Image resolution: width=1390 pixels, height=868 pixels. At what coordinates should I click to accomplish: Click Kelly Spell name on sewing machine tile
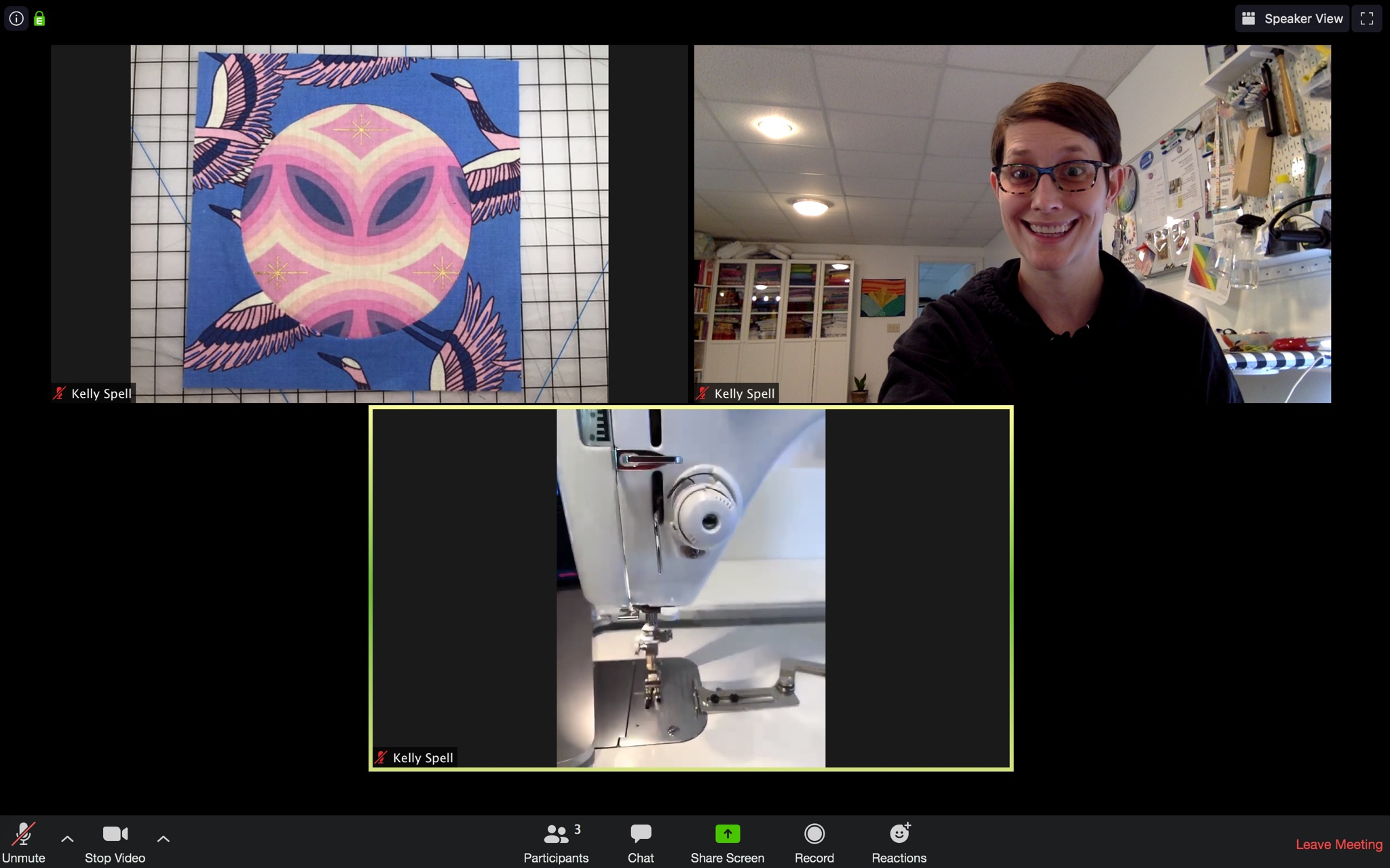pyautogui.click(x=422, y=757)
